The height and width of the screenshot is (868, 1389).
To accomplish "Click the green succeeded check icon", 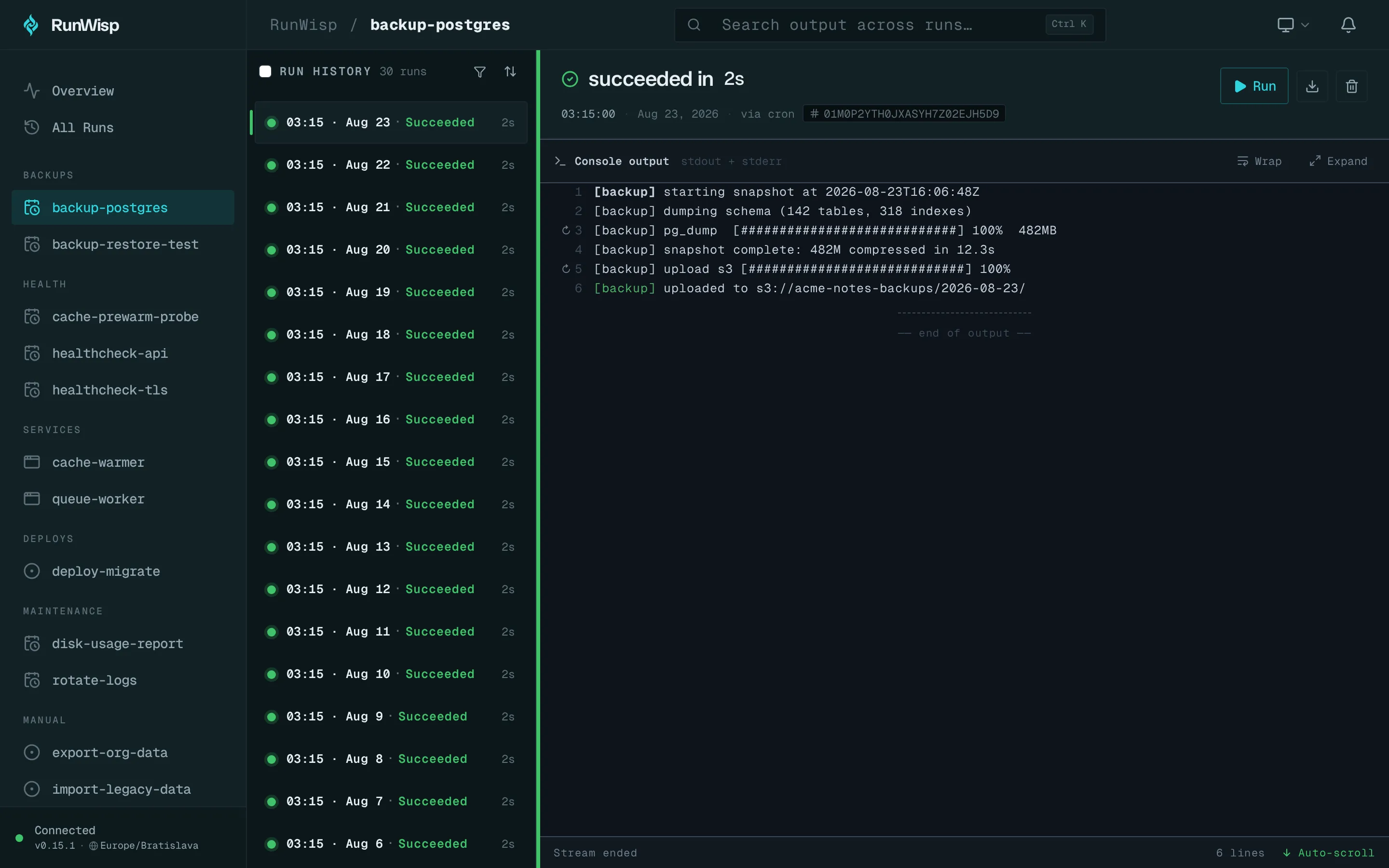I will [570, 79].
